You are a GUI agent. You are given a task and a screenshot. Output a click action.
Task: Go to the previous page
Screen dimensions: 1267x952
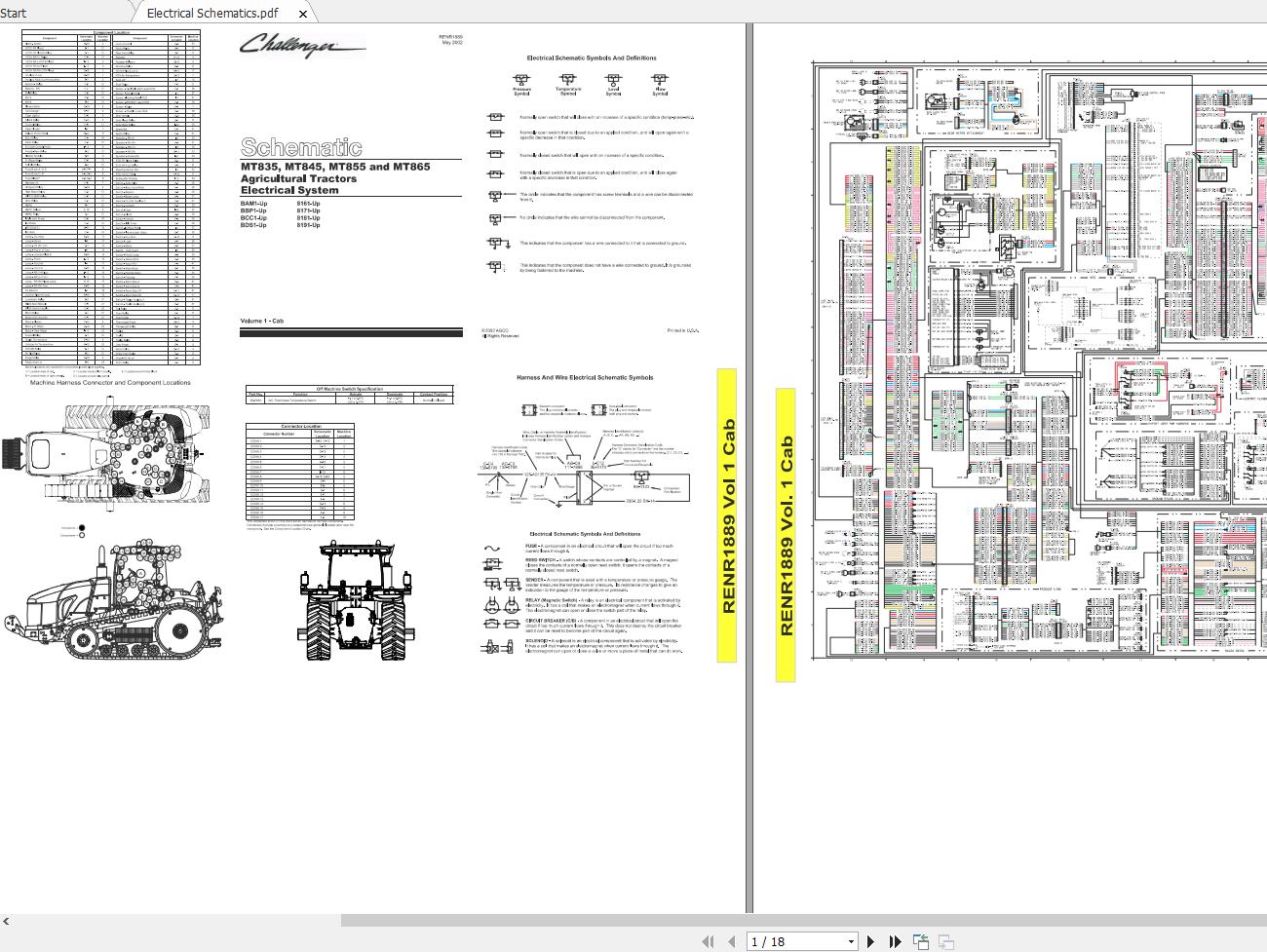coord(732,941)
